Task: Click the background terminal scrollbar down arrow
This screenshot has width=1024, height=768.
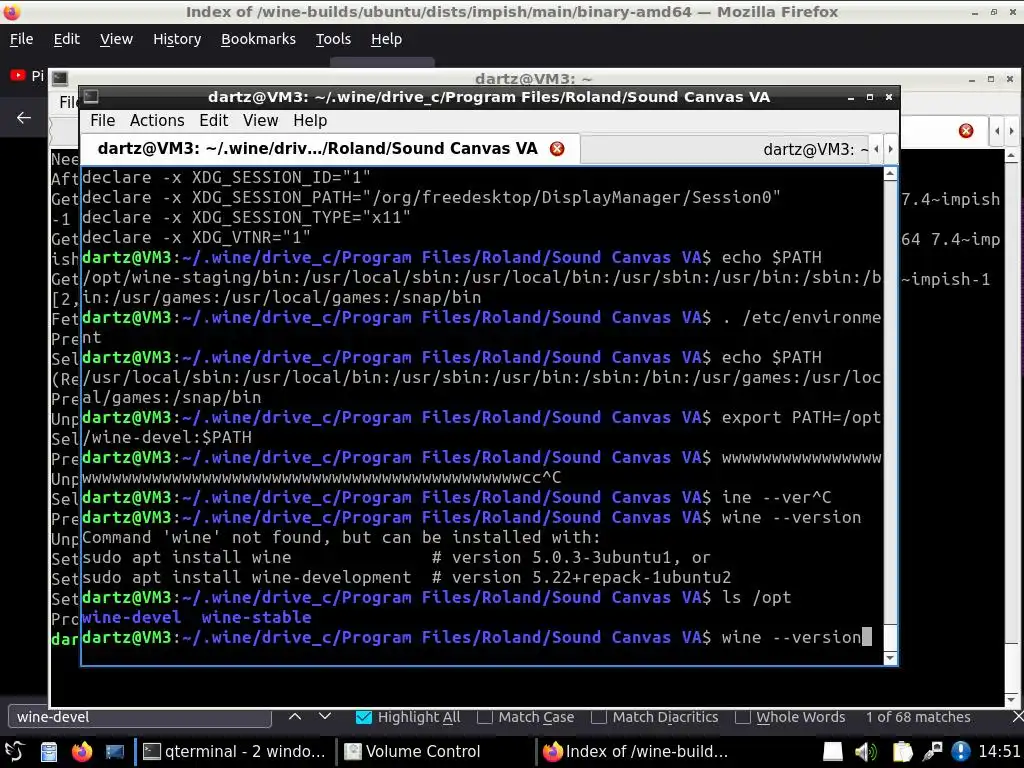Action: click(x=1011, y=699)
